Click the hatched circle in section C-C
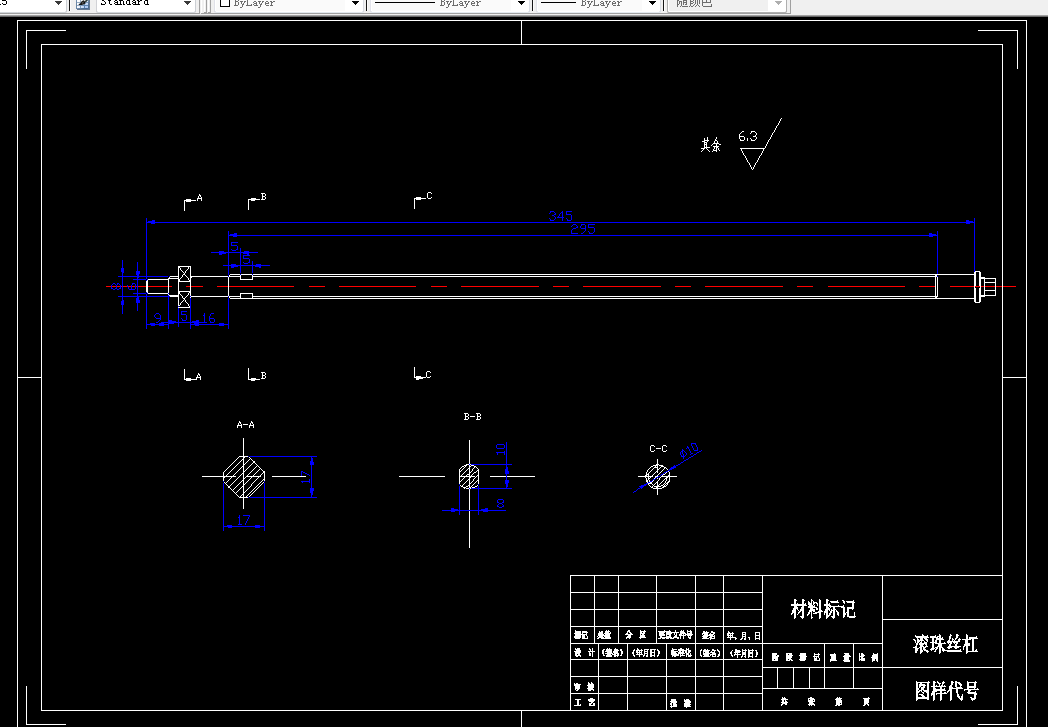Viewport: 1048px width, 727px height. tap(658, 476)
